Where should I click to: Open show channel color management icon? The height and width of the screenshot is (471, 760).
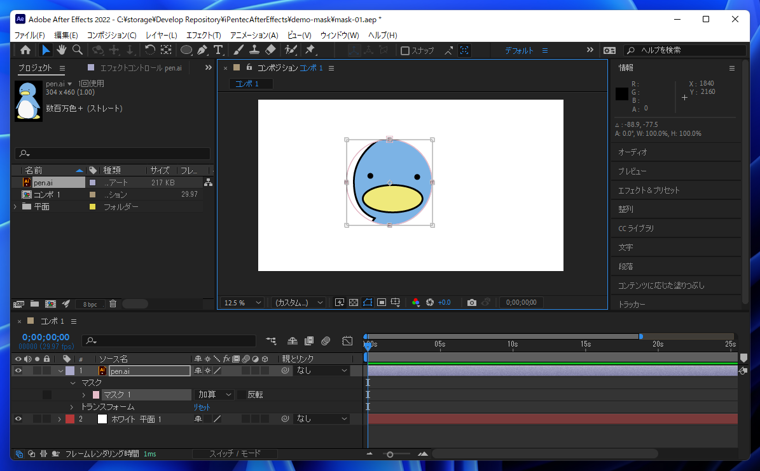point(415,302)
